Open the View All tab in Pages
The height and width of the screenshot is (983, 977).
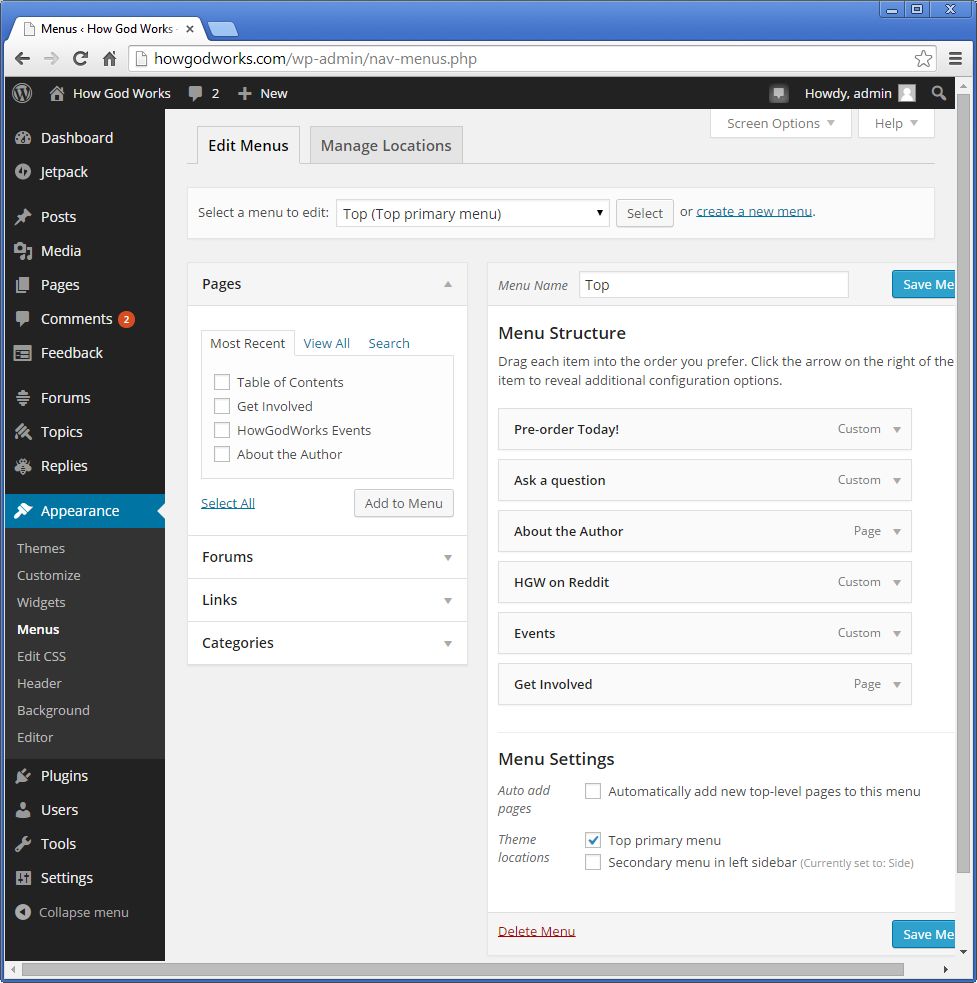tap(326, 342)
